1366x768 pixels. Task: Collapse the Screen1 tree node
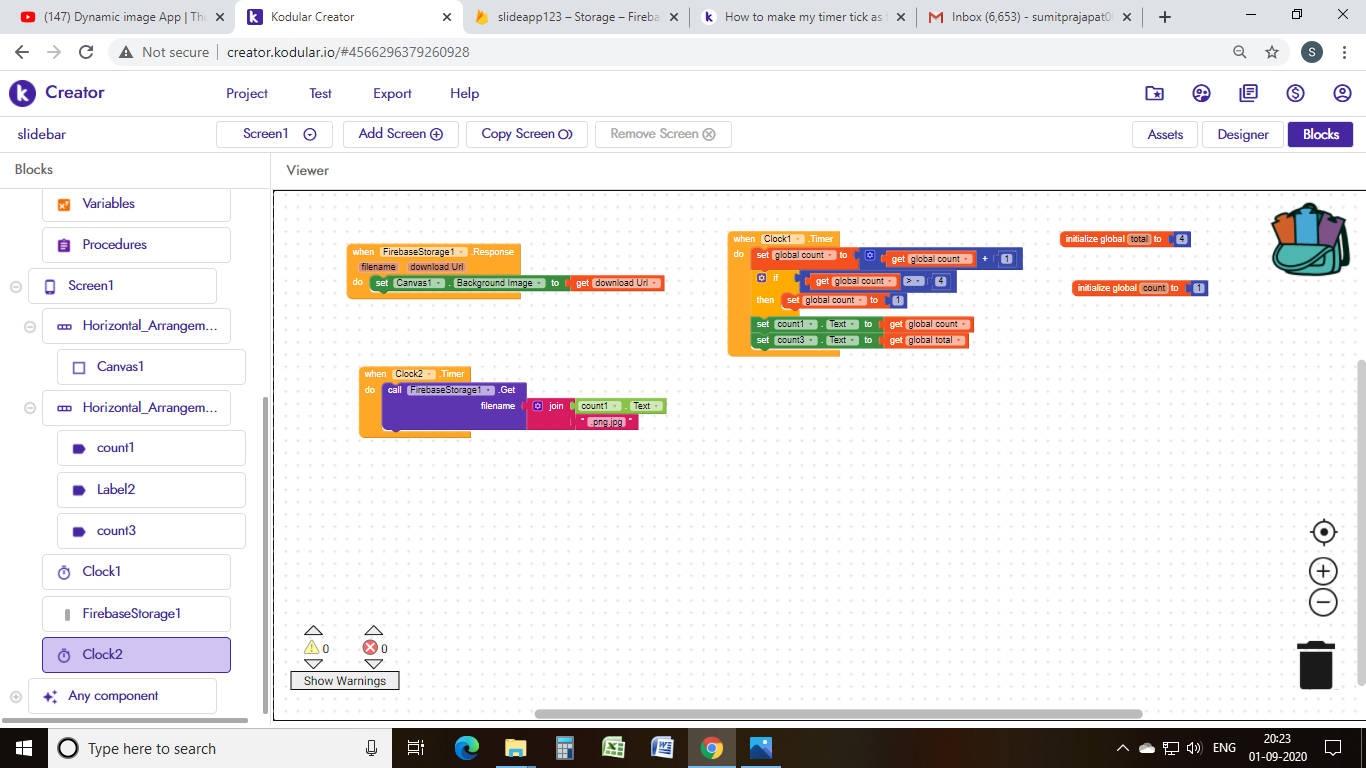16,286
